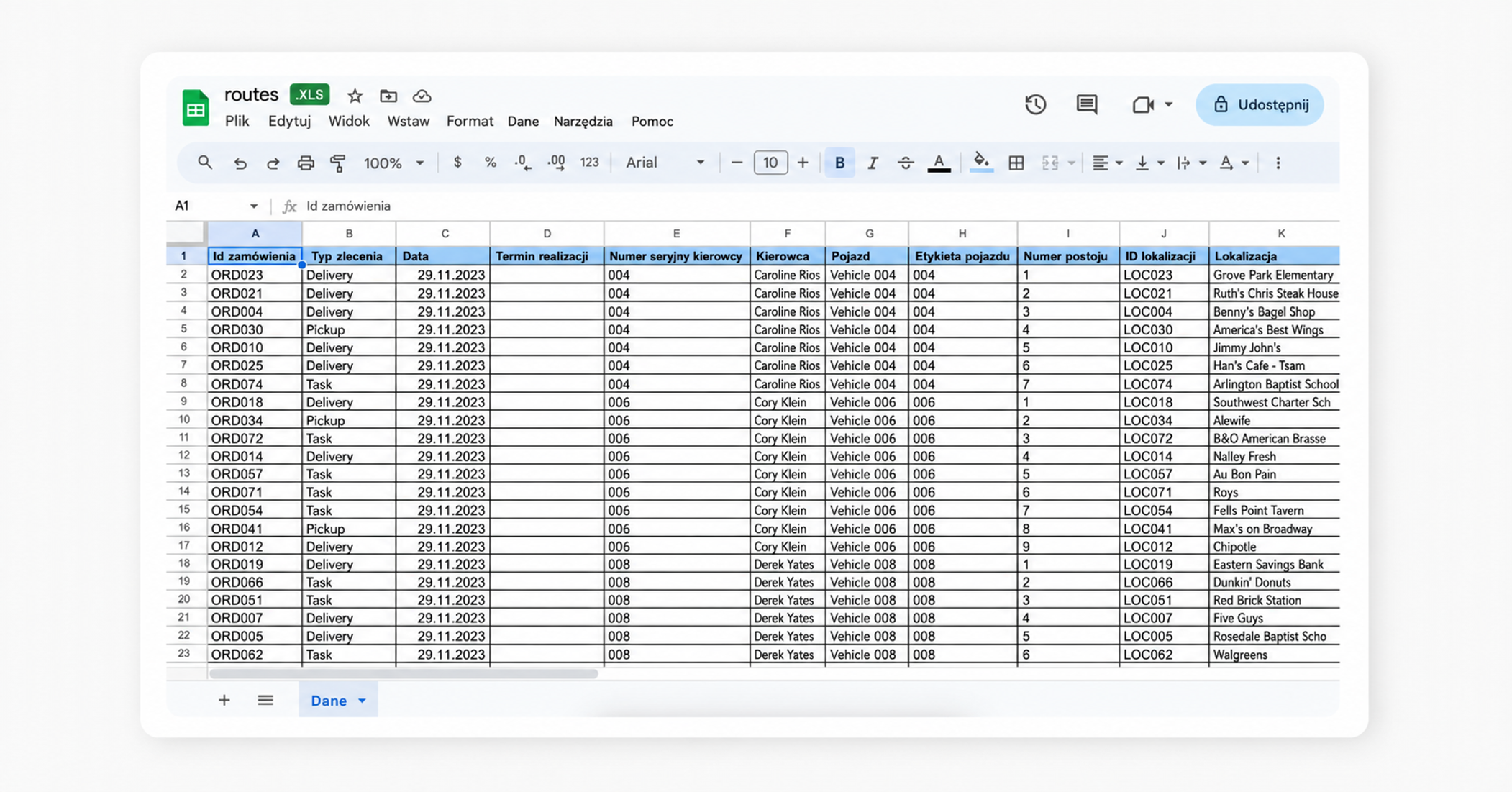The height and width of the screenshot is (792, 1512).
Task: Open vertical align dropdown
Action: pyautogui.click(x=1149, y=163)
